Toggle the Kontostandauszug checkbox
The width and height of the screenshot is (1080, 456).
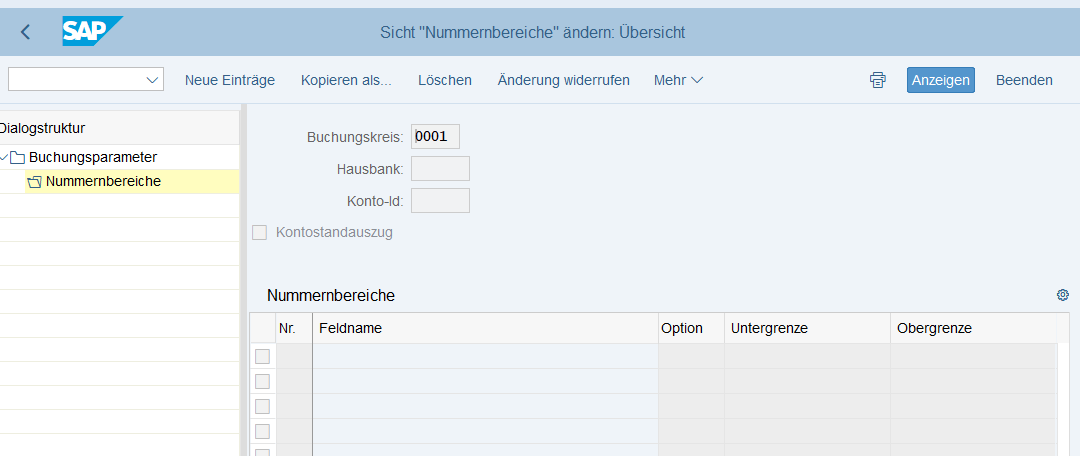(x=260, y=232)
